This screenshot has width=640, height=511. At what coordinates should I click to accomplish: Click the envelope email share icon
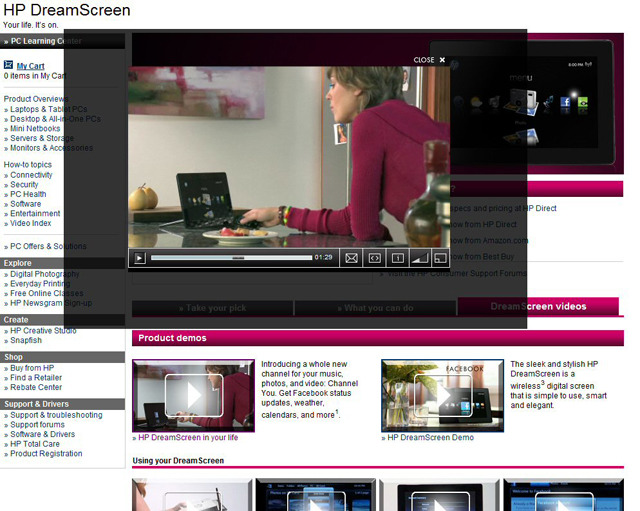(351, 258)
